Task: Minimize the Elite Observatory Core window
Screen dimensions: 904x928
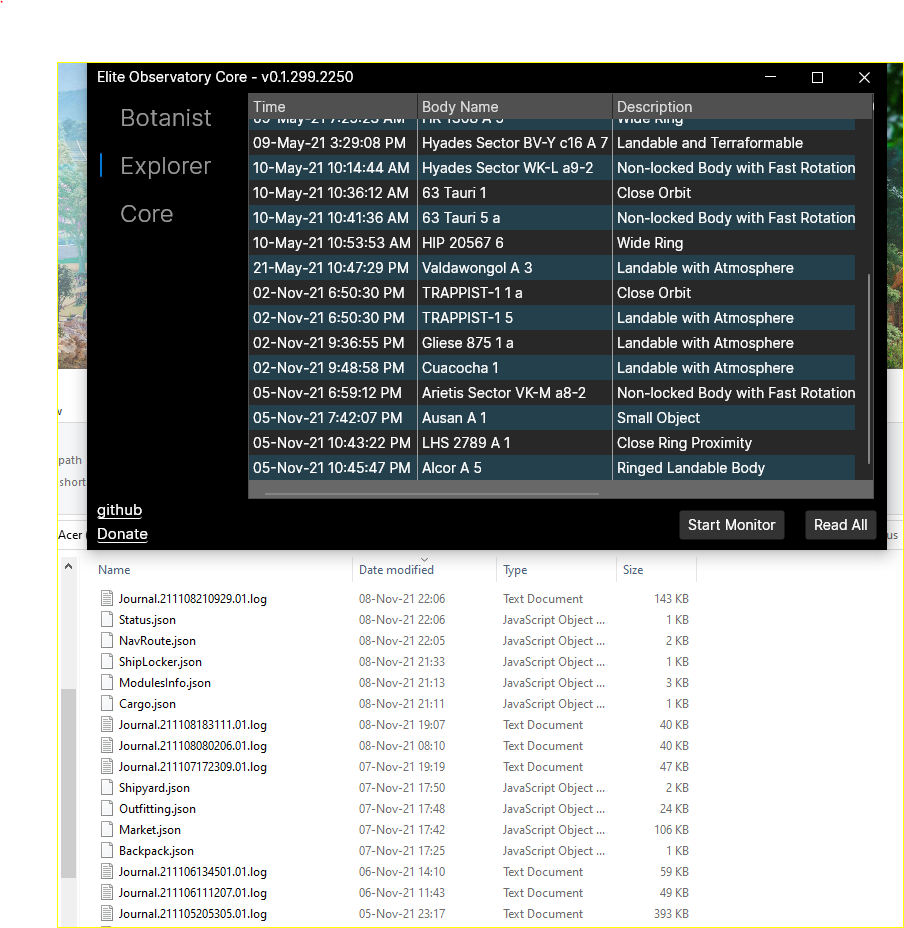Action: [770, 77]
